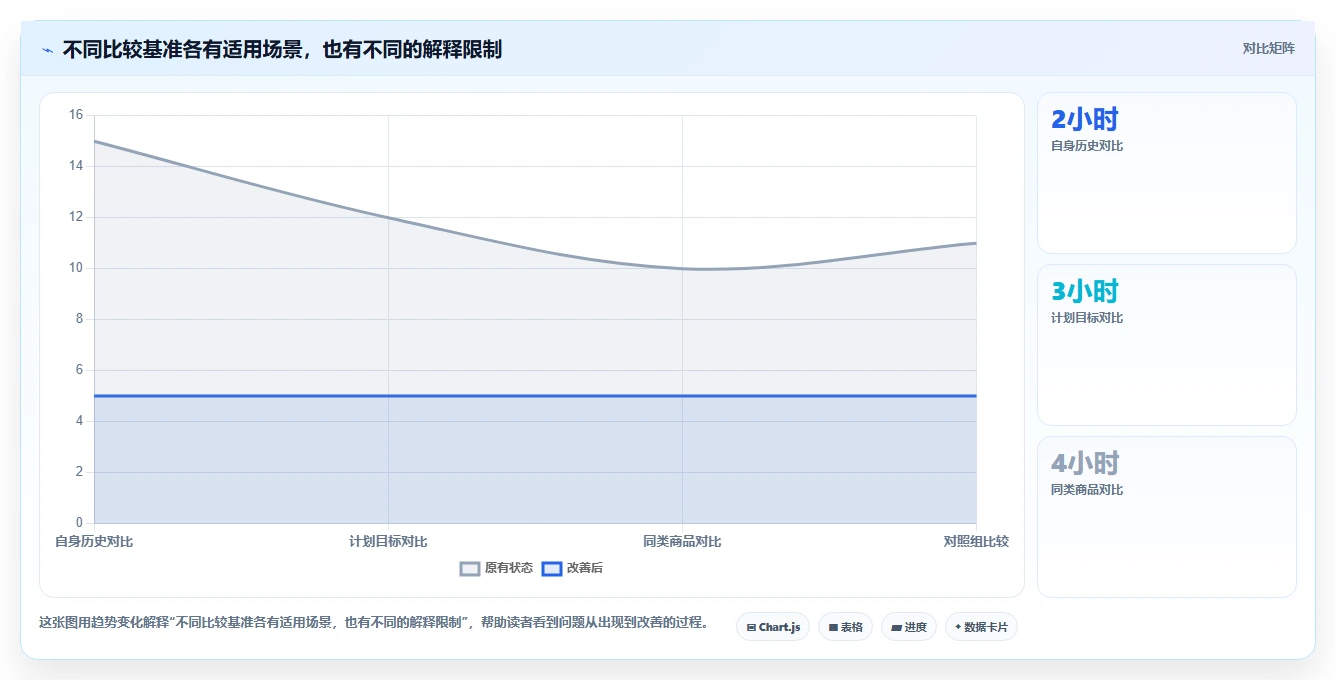Screen dimensions: 1336x680
Task: Click the sparkle icon in 数据卡片 tag
Action: (958, 627)
